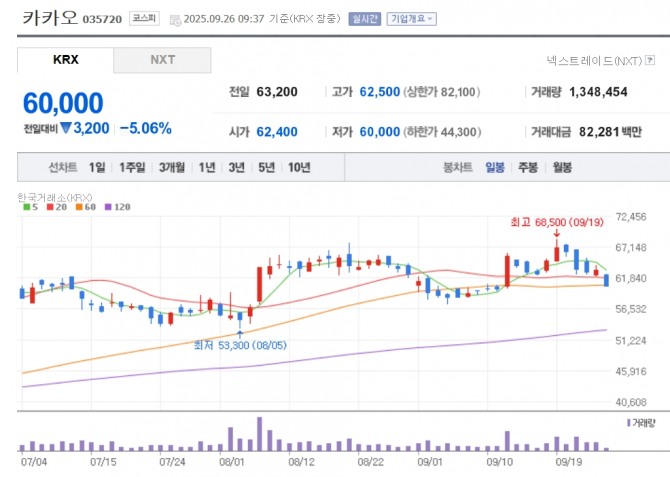This screenshot has height=477, width=670.
Task: Click the orange 60-day moving average swatch
Action: (79, 207)
